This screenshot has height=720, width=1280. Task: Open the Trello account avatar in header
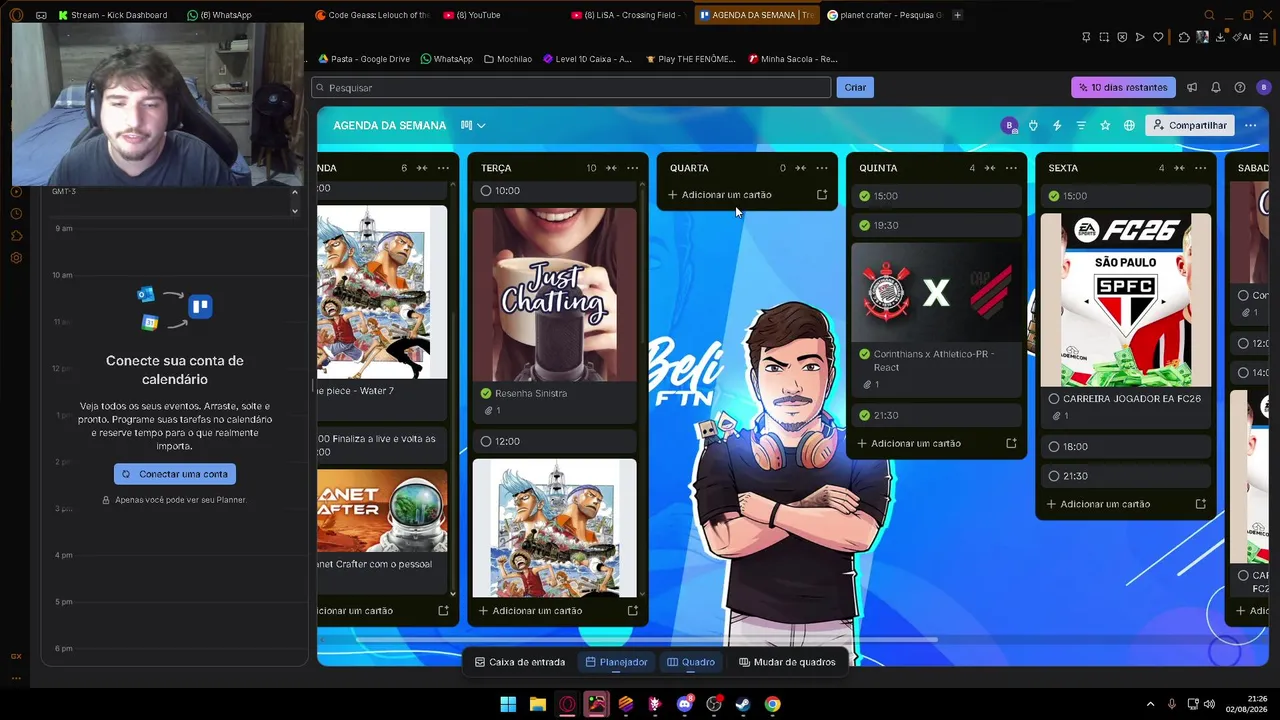click(1263, 87)
